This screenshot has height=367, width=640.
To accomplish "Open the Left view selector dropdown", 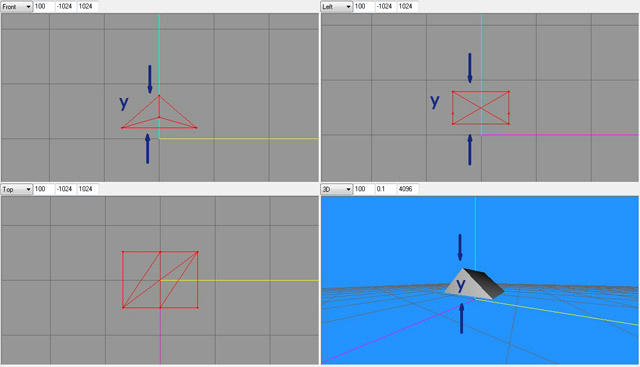I will [x=336, y=7].
